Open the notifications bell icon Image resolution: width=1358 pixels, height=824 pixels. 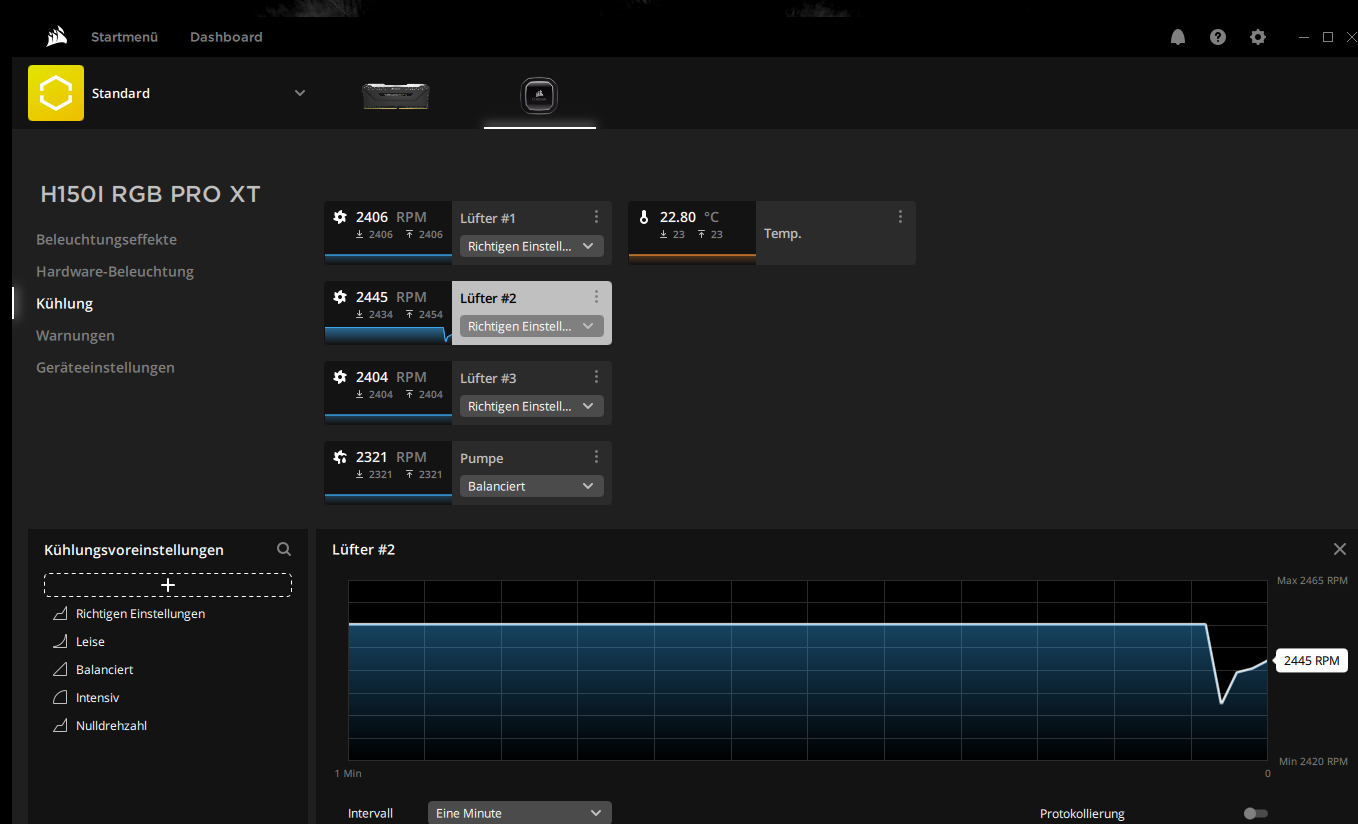[1178, 37]
